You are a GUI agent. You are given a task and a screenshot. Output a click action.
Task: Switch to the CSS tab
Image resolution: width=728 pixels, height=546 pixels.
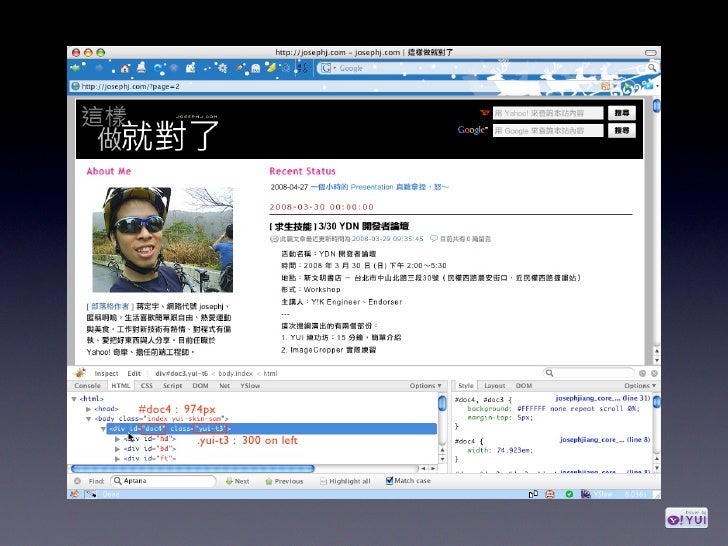click(x=147, y=385)
